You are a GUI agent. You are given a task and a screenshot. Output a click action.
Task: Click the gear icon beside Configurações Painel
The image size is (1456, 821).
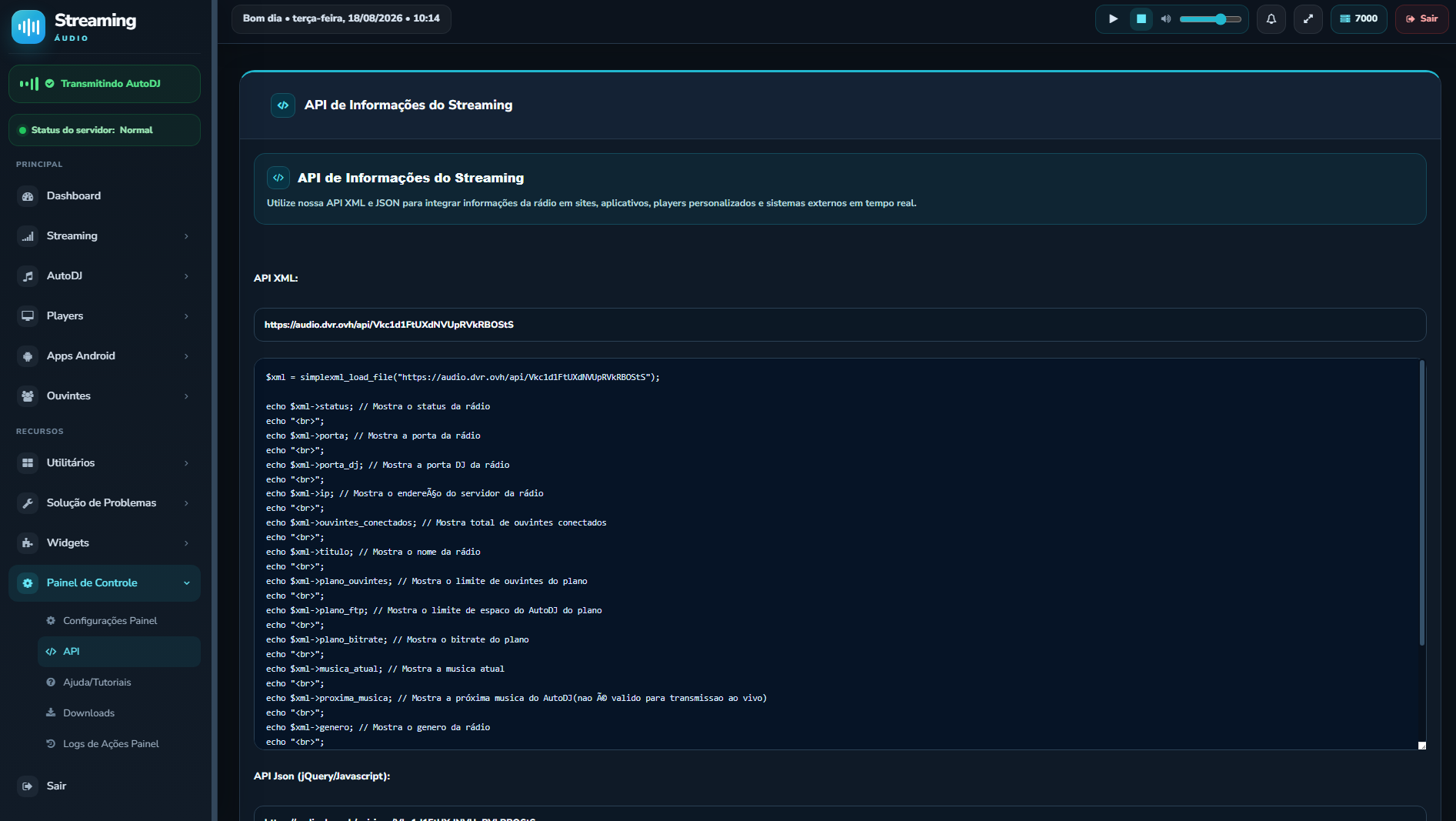click(51, 621)
